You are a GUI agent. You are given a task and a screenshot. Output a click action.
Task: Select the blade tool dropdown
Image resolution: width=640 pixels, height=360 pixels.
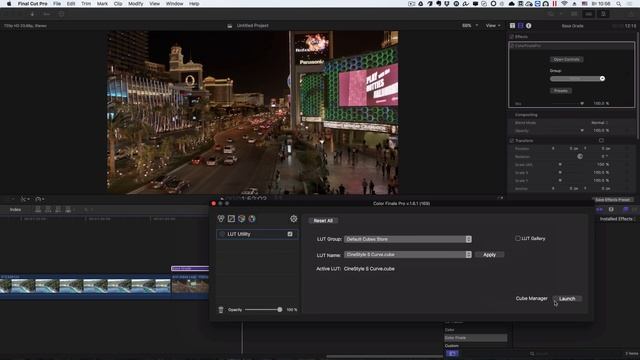[24, 199]
